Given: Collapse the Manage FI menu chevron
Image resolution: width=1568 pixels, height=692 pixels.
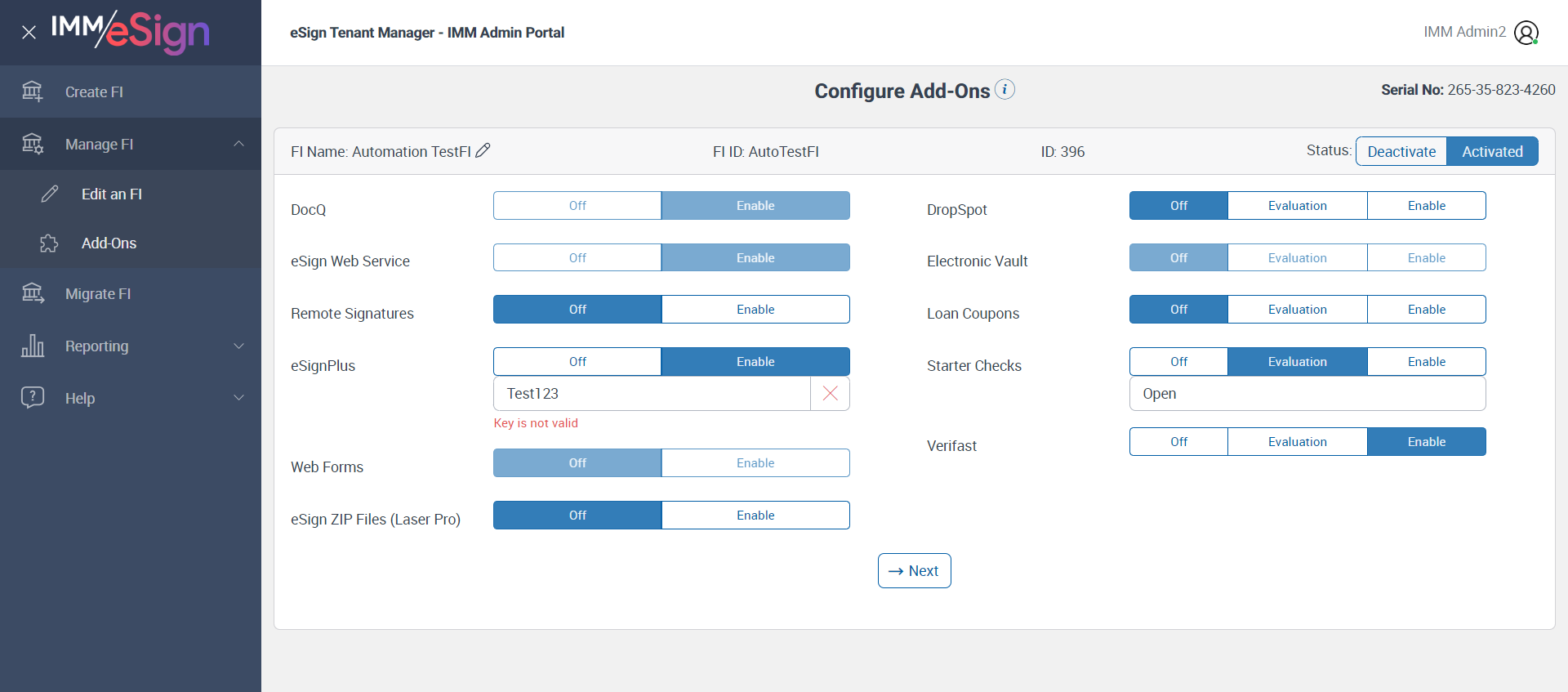Looking at the screenshot, I should coord(238,144).
